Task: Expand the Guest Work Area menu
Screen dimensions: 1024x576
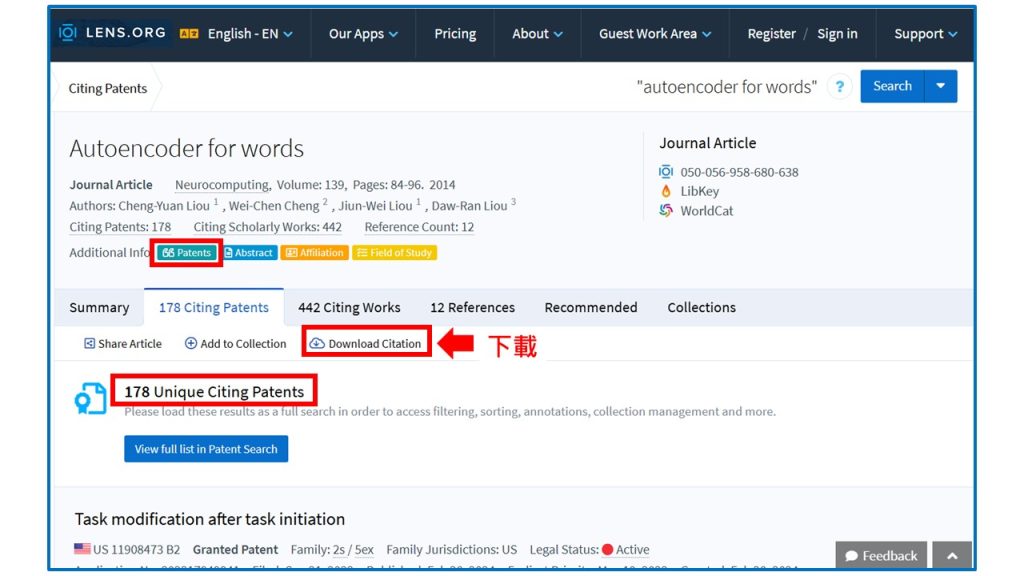Action: point(655,34)
